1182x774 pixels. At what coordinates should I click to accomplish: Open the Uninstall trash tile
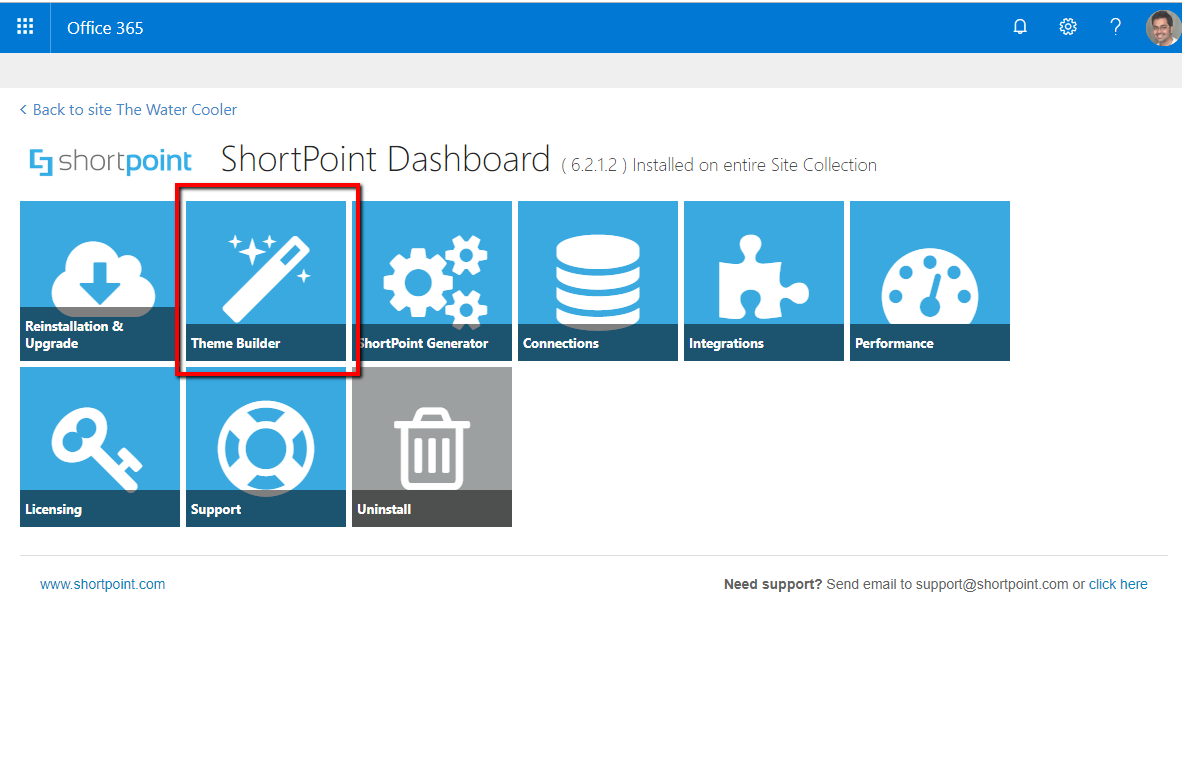tap(432, 447)
